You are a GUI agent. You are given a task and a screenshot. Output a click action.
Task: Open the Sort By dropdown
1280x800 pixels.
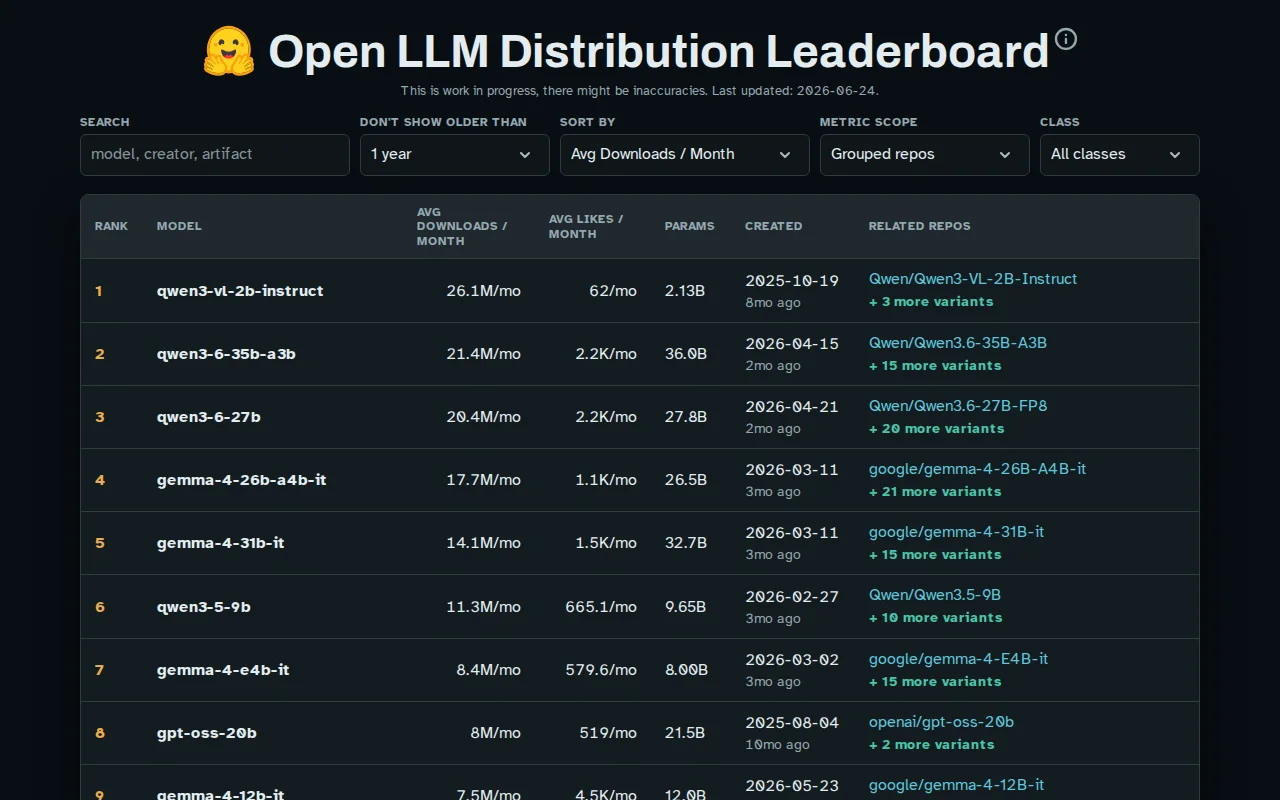[x=685, y=155]
